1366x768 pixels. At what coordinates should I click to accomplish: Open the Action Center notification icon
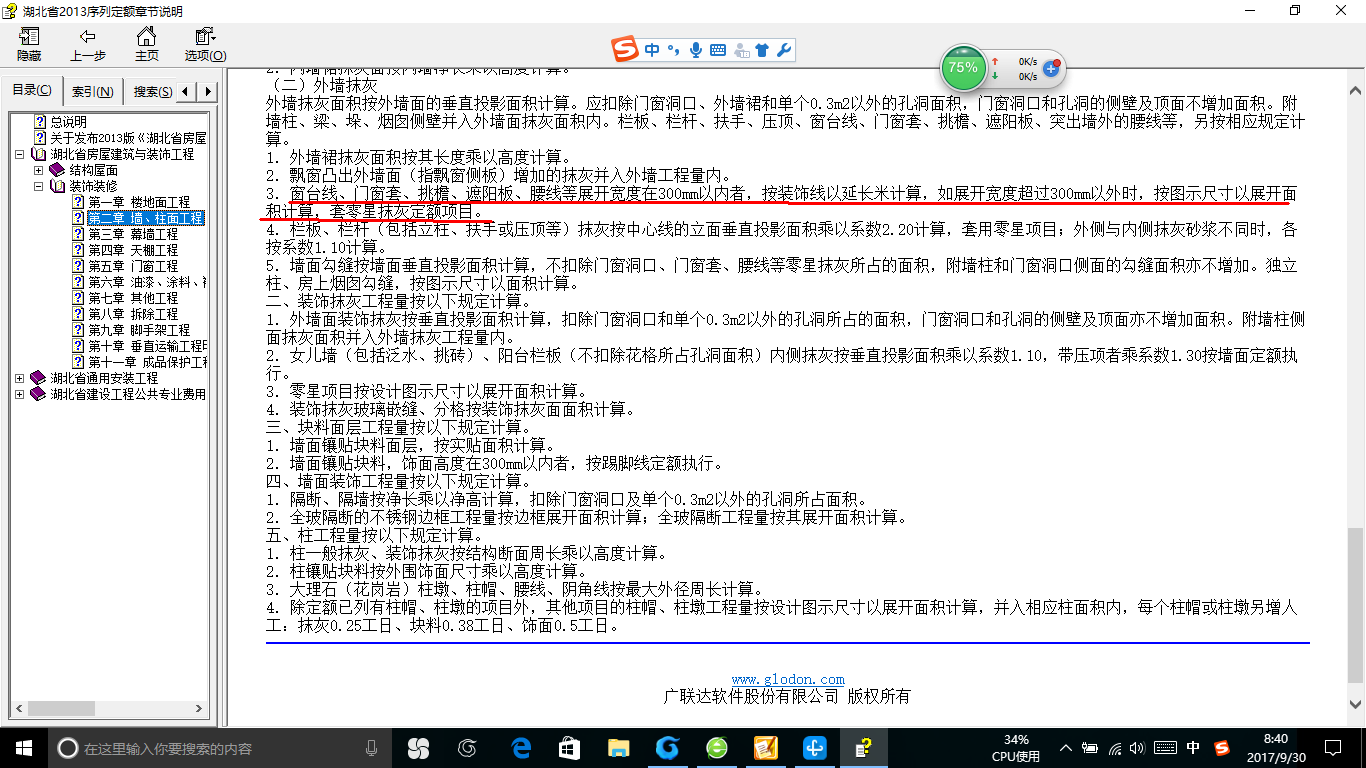(1332, 748)
